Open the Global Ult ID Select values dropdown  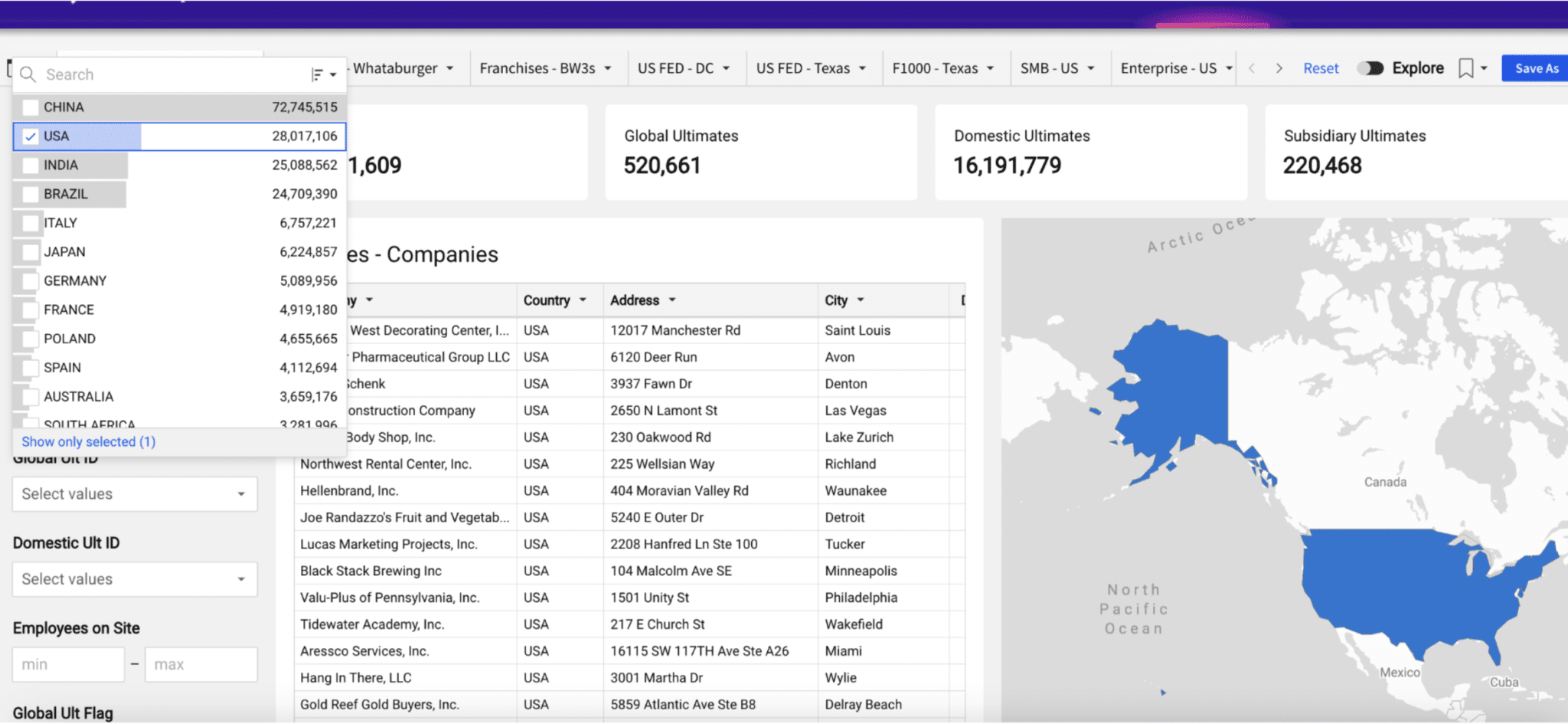134,493
